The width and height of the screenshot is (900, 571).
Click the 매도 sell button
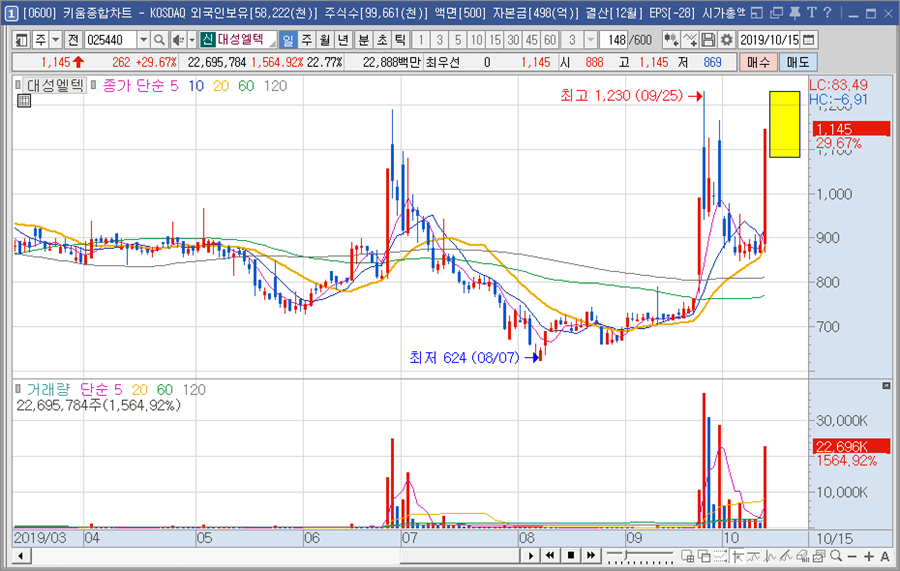coord(798,62)
